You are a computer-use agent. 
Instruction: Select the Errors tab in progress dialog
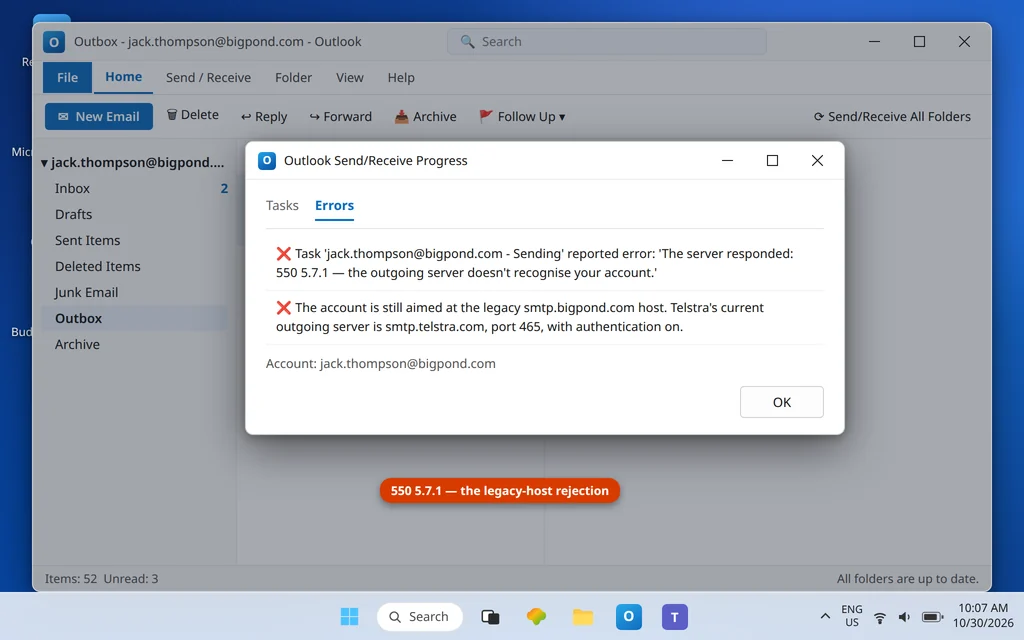point(334,206)
